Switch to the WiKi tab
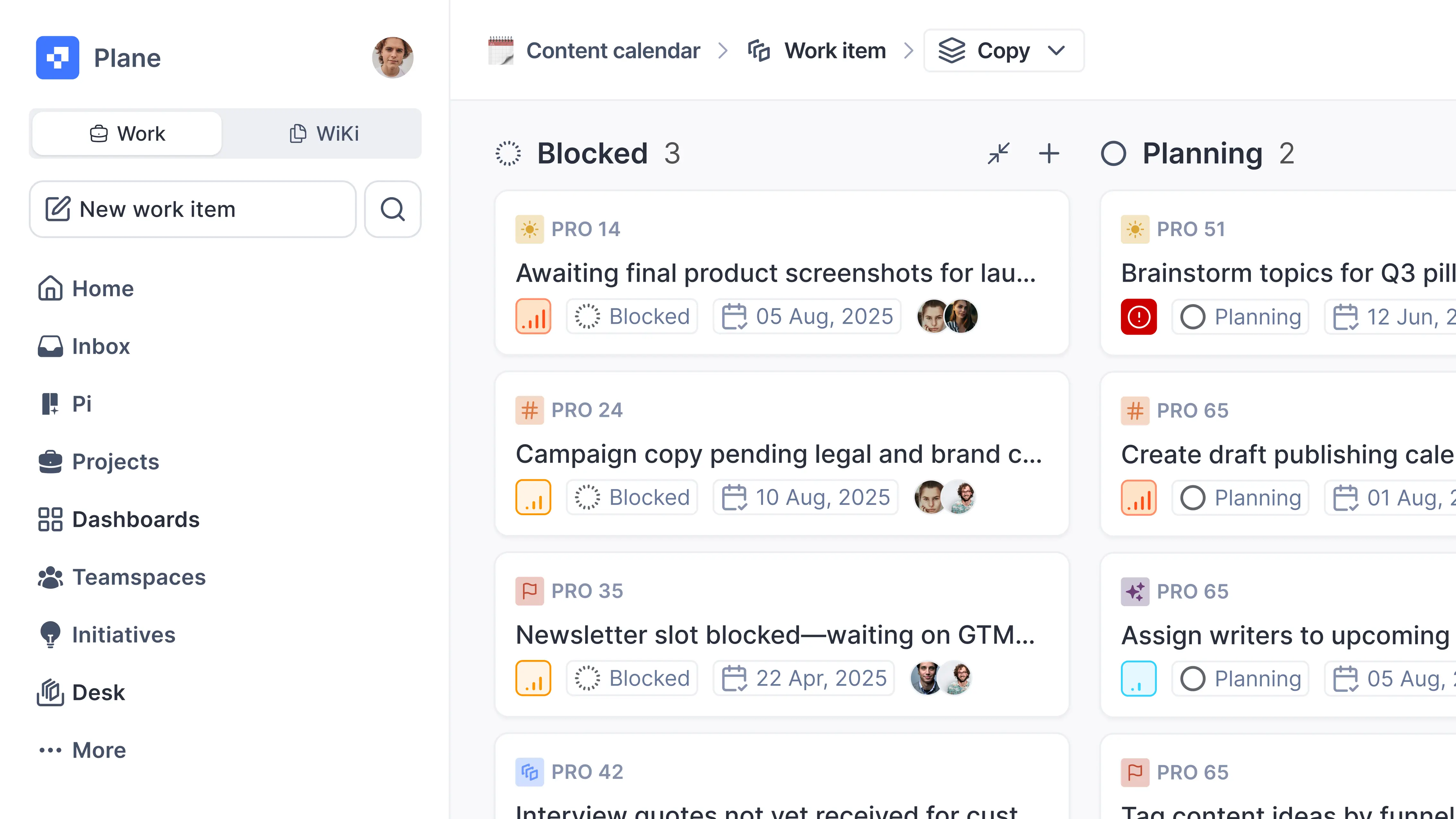This screenshot has width=1456, height=819. coord(324,134)
